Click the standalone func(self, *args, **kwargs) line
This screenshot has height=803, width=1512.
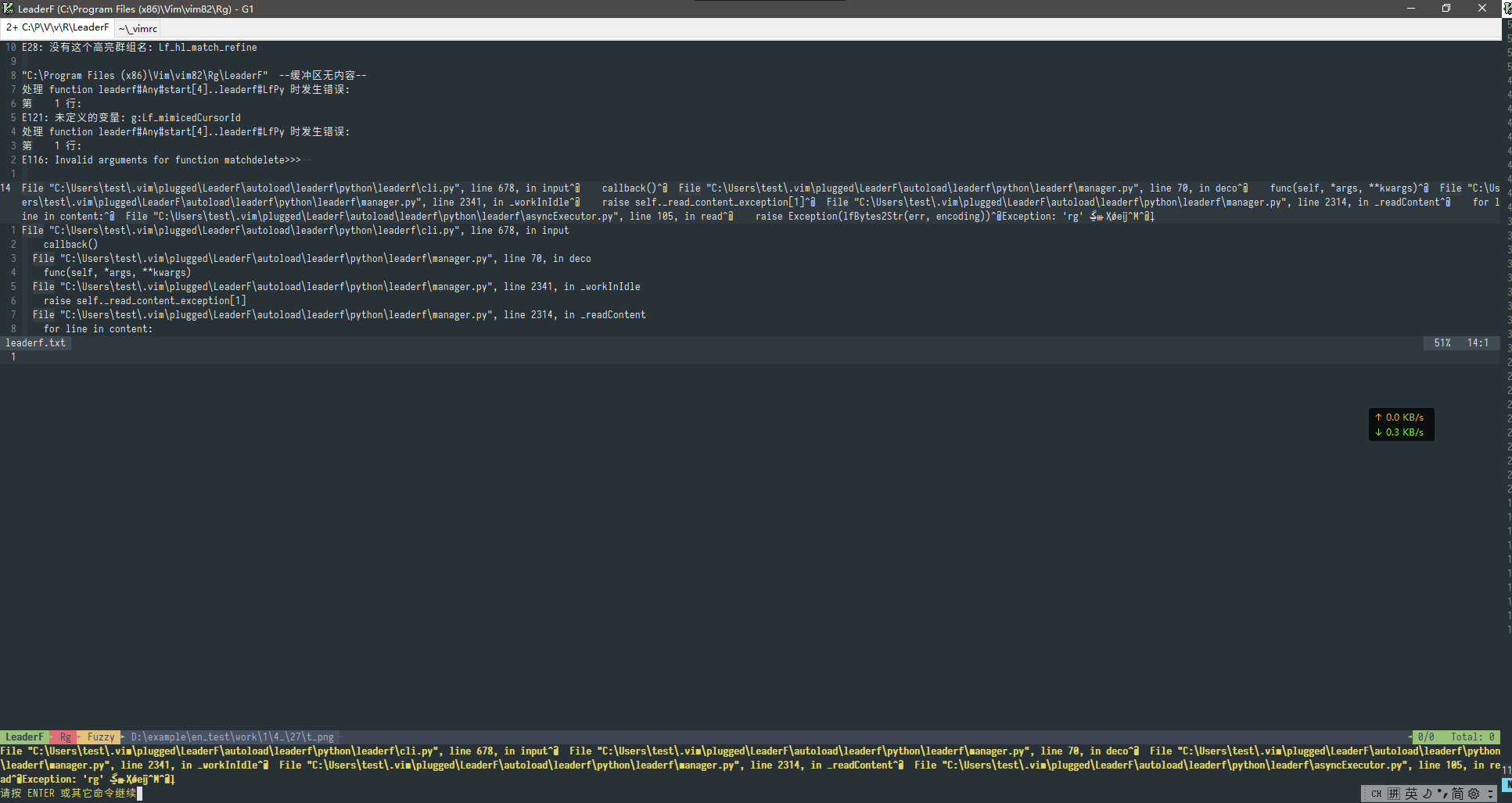click(x=117, y=273)
